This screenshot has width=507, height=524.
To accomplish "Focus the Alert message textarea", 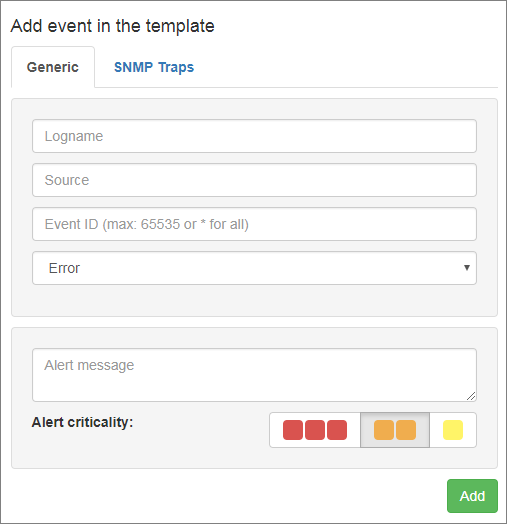I will (x=254, y=375).
